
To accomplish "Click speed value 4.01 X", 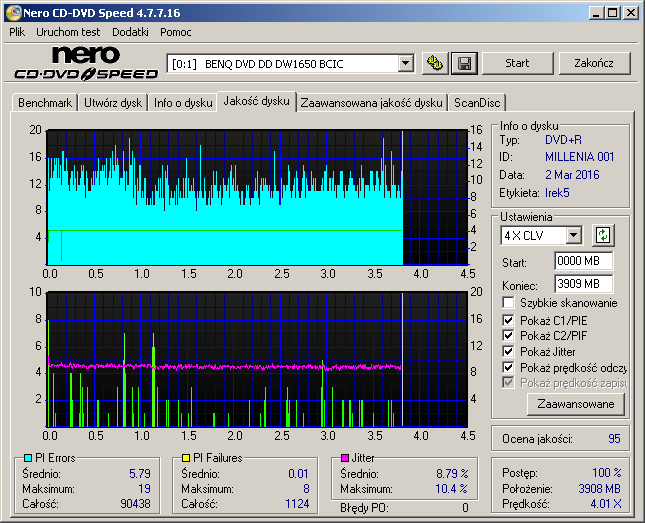I will point(606,504).
